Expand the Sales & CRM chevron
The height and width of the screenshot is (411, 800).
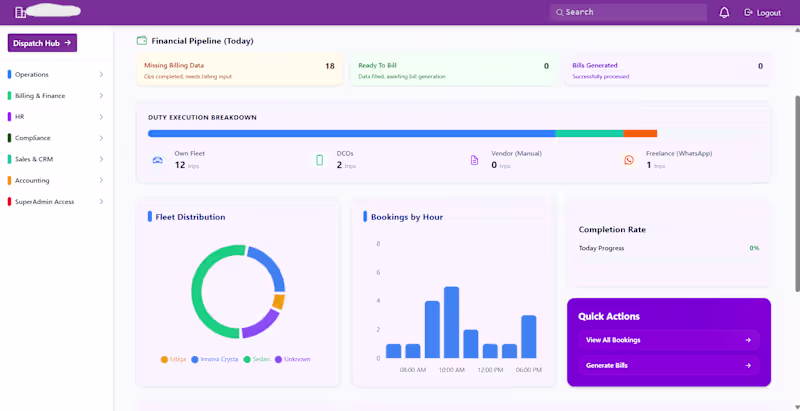tap(101, 159)
